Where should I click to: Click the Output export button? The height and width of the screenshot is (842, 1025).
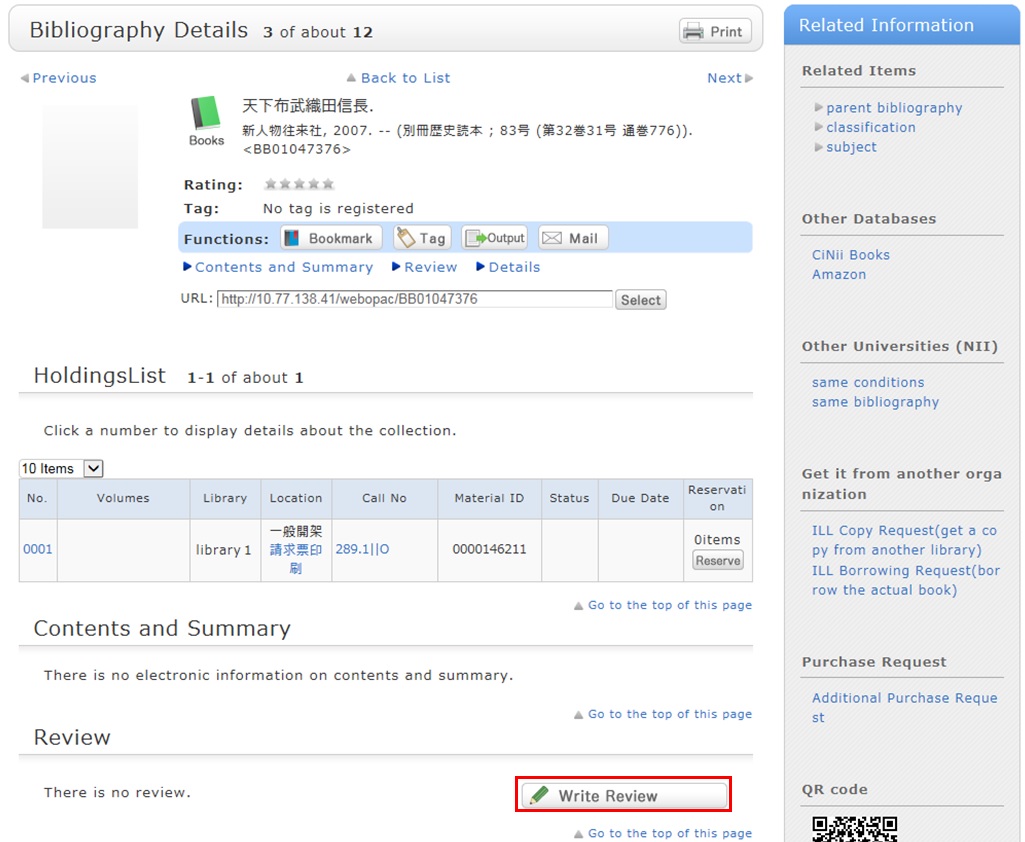point(494,238)
